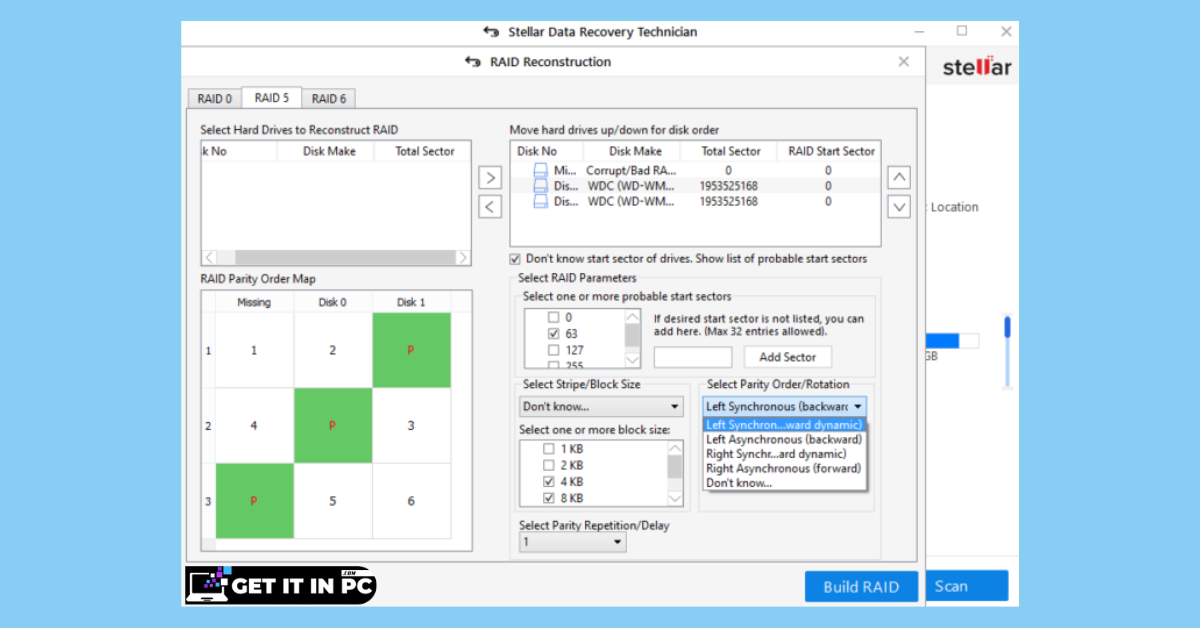Image resolution: width=1200 pixels, height=628 pixels.
Task: Click the green P cell under Missing column
Action: tap(254, 501)
